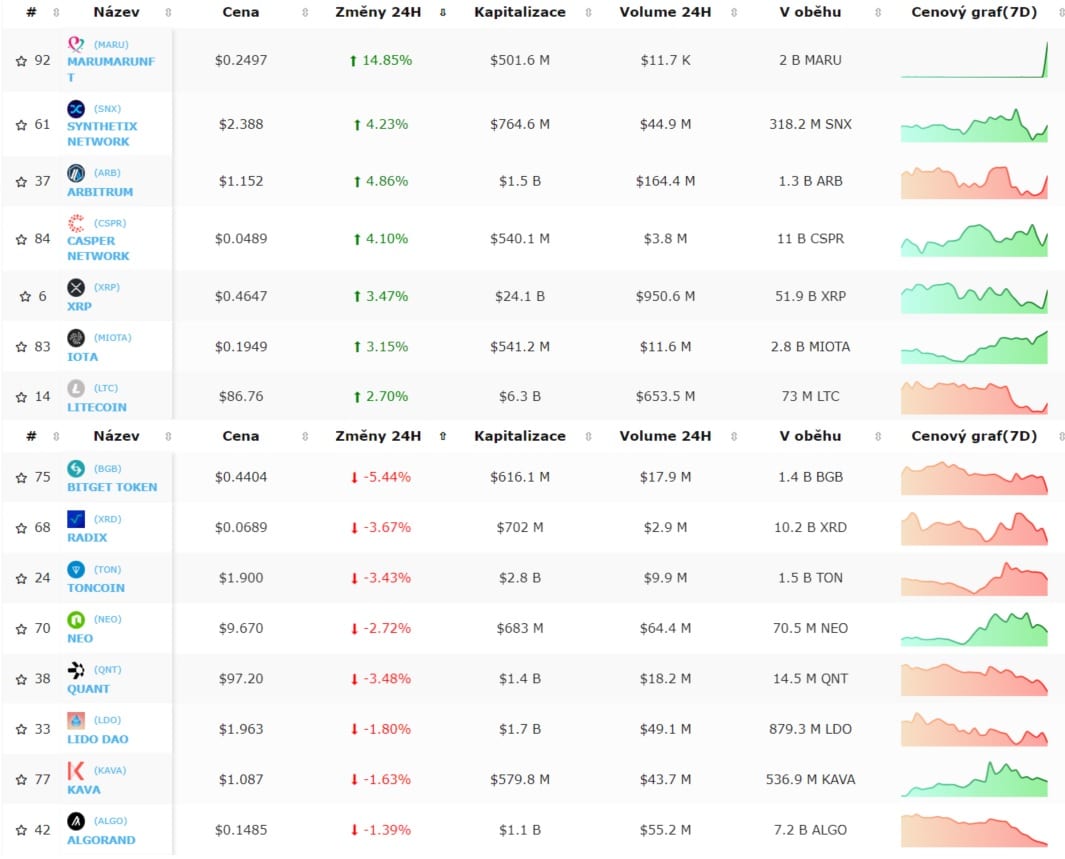The image size is (1065, 859).
Task: Toggle the star next to Litecoin
Action: pyautogui.click(x=21, y=397)
